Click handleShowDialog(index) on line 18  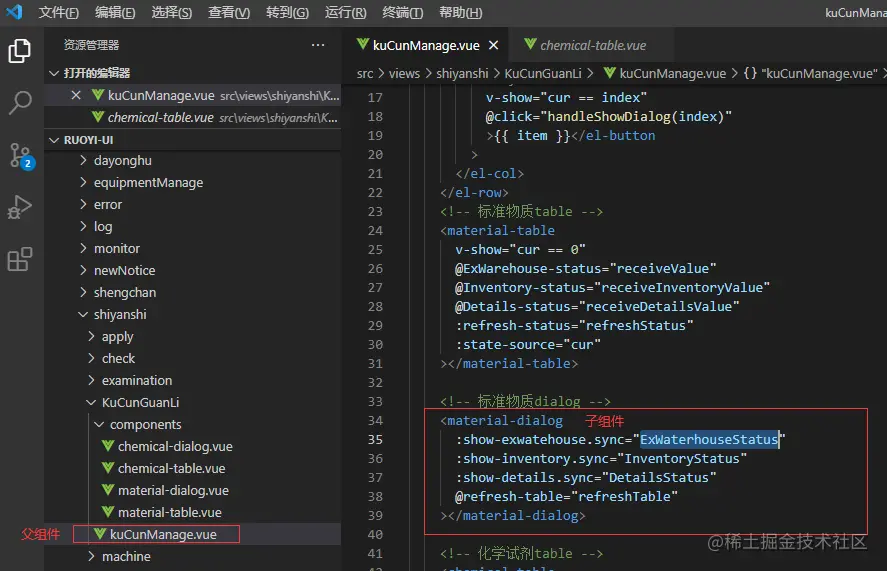[x=635, y=117]
